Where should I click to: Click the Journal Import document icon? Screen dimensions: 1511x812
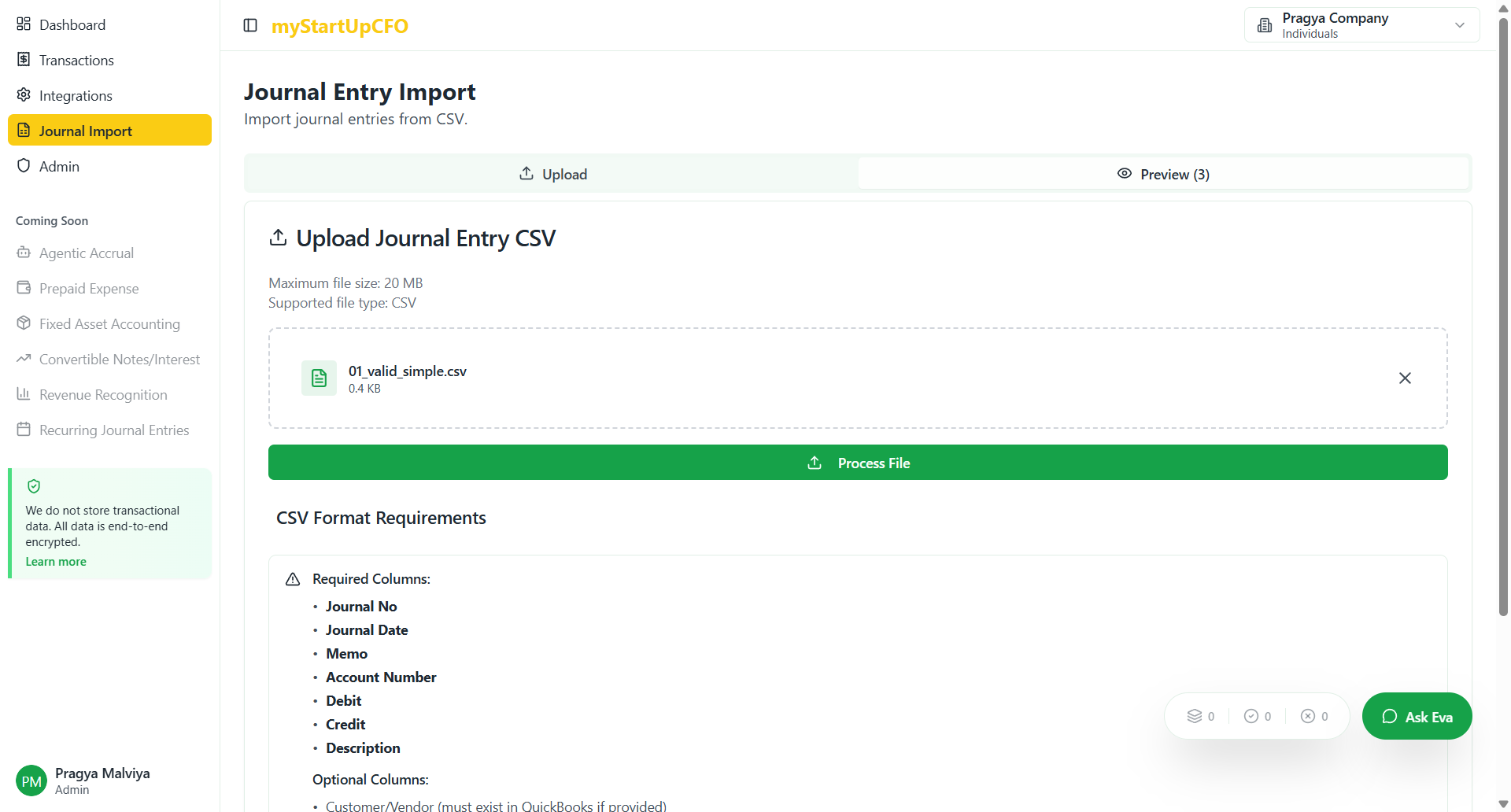[24, 130]
